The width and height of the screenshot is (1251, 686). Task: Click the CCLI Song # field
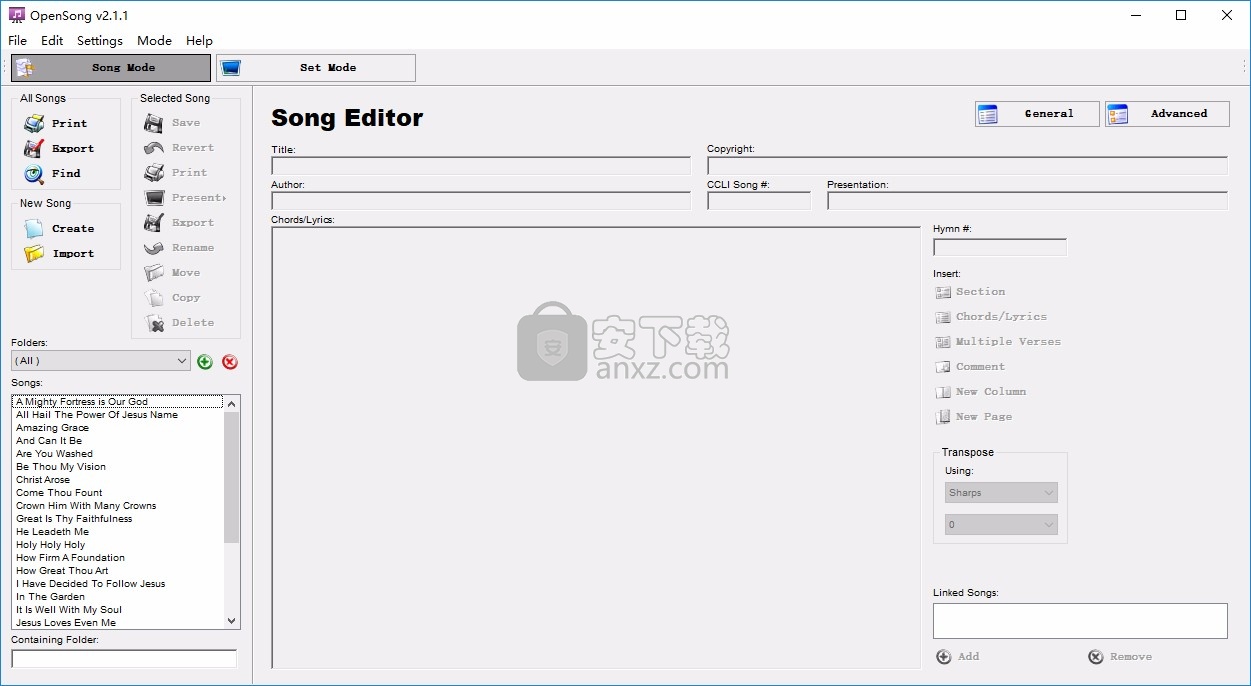pyautogui.click(x=759, y=201)
